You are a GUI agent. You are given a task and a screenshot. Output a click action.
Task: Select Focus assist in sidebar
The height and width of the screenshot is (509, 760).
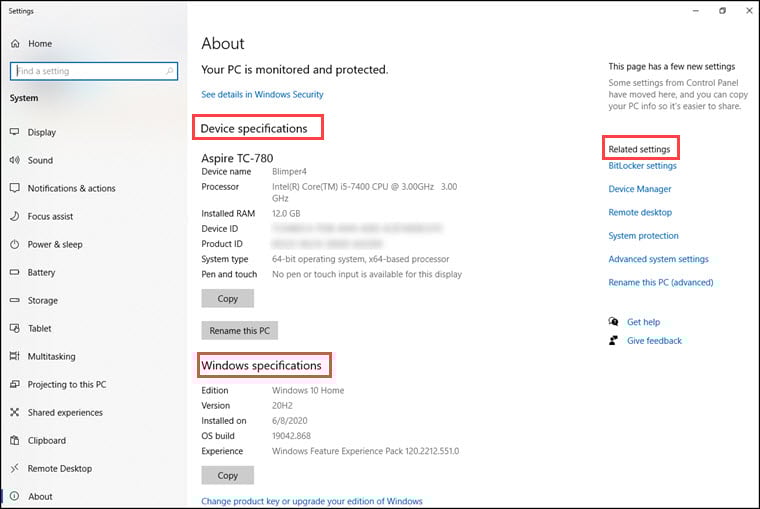pos(50,216)
